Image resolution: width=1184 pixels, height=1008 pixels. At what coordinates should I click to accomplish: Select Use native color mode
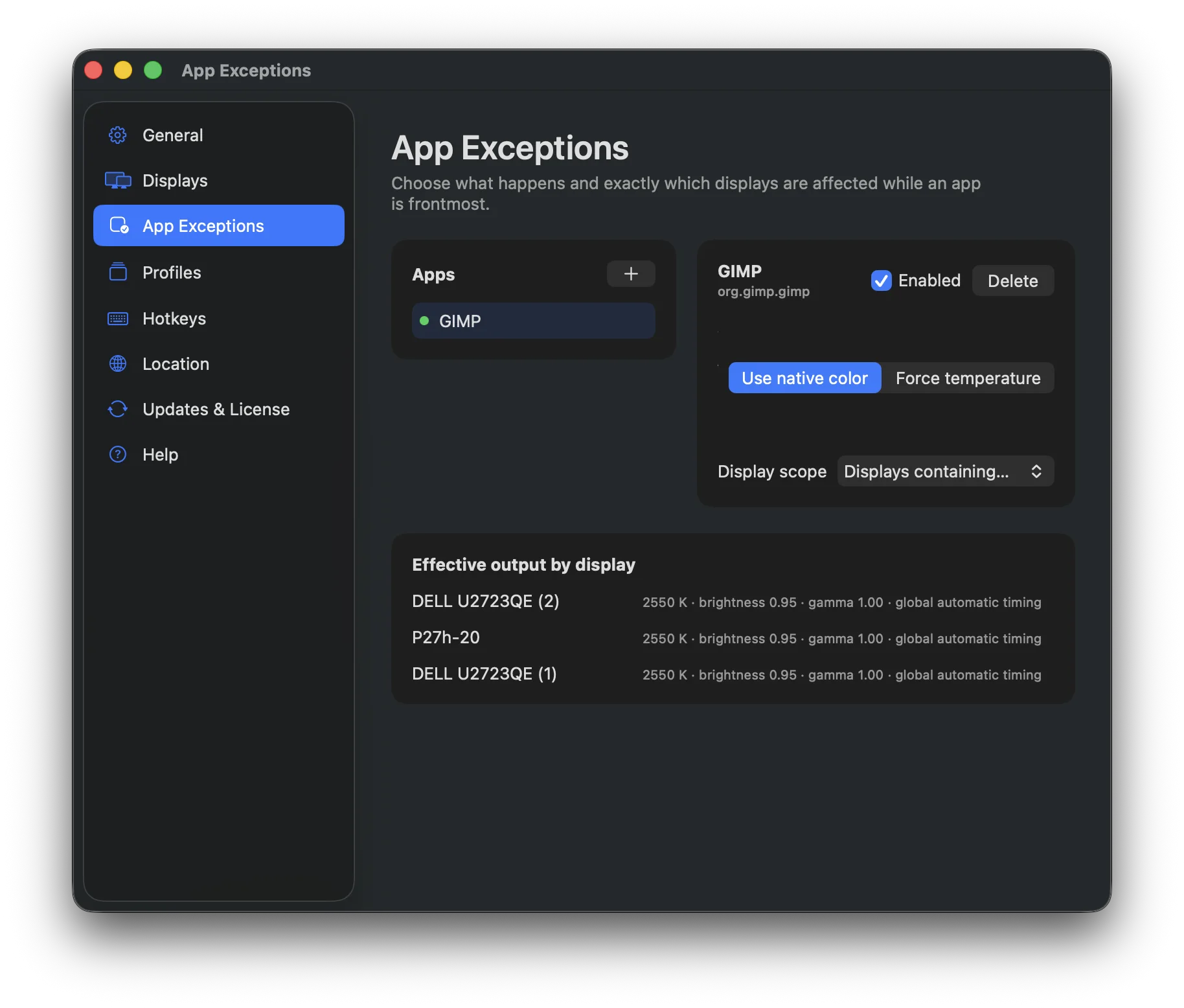[804, 378]
